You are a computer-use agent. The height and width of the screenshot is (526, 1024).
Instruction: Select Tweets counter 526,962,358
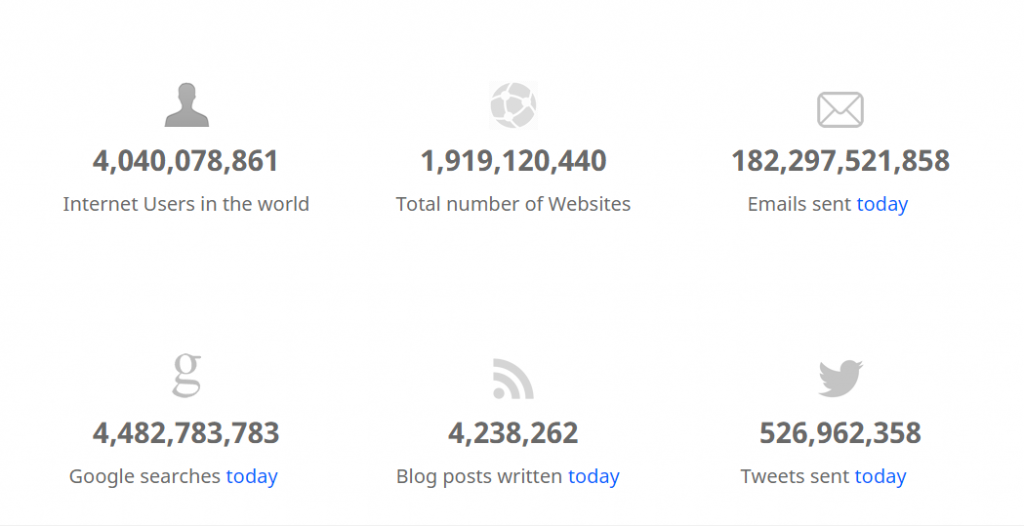[840, 433]
